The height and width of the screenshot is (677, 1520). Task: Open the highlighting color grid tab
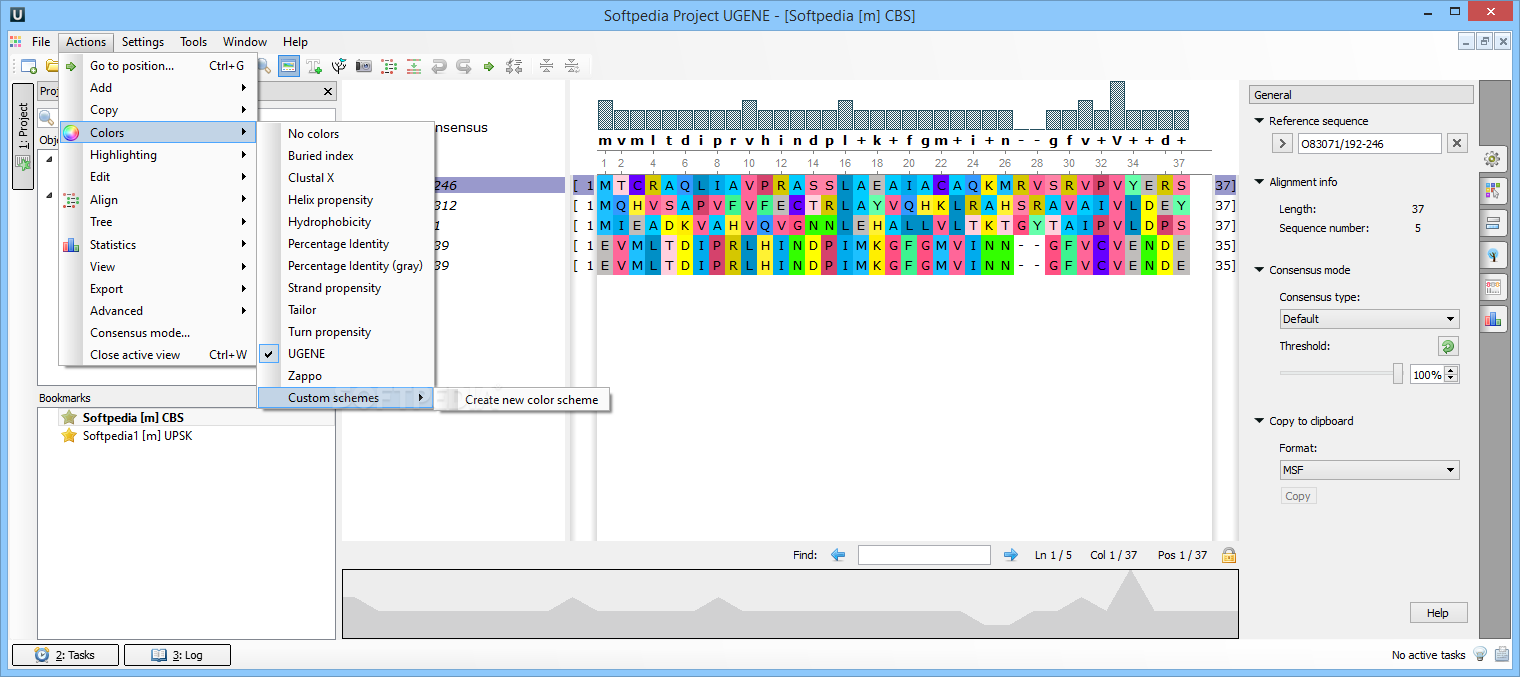point(1492,190)
